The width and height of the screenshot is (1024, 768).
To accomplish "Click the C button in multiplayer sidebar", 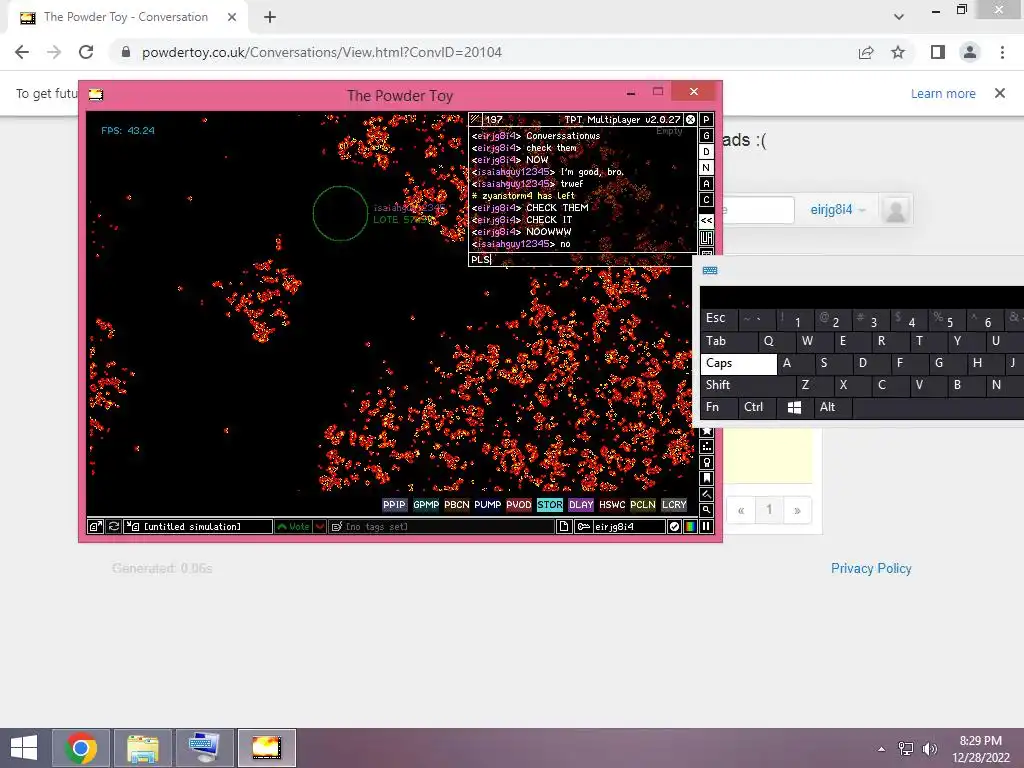I will point(706,200).
